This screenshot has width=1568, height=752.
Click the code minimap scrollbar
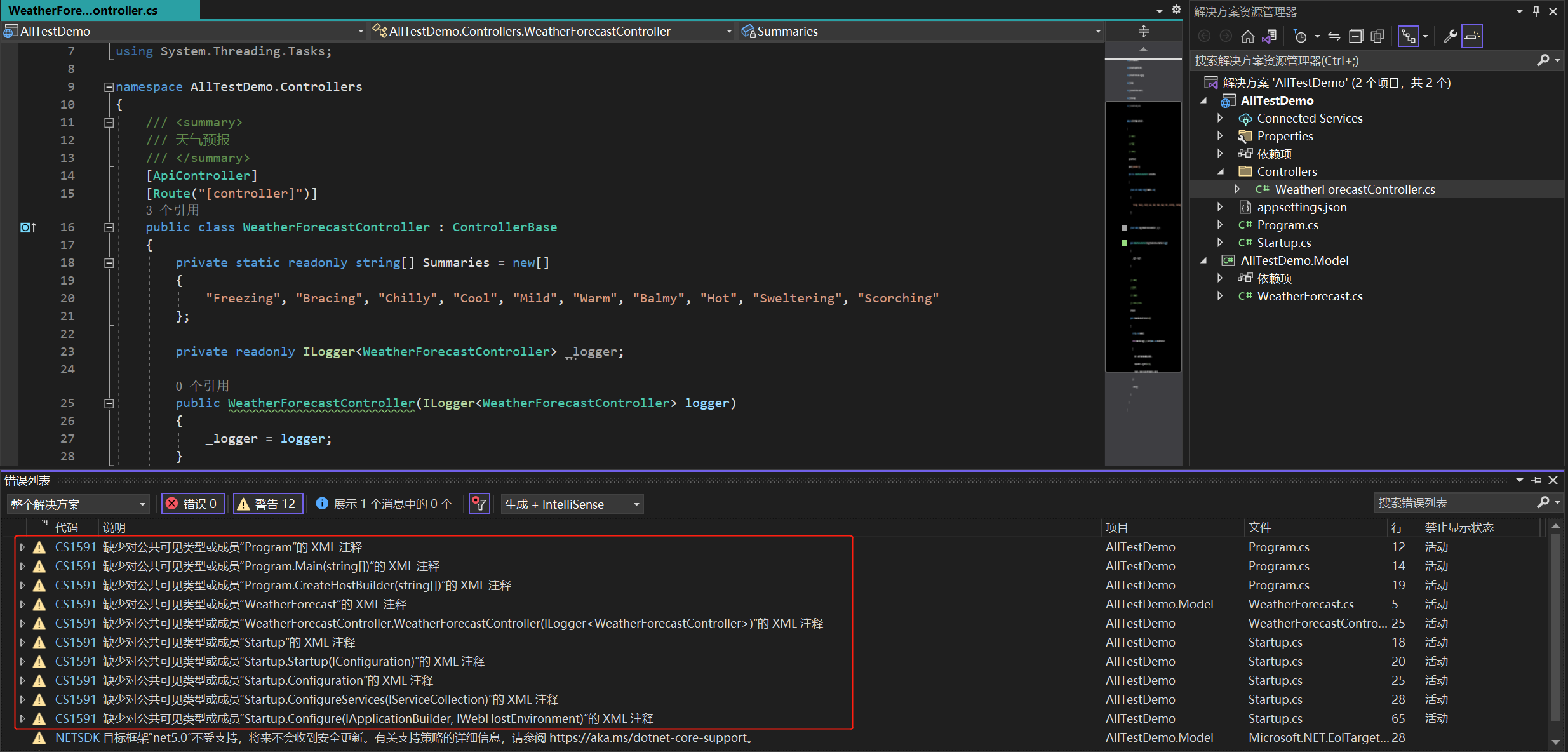click(x=1143, y=254)
